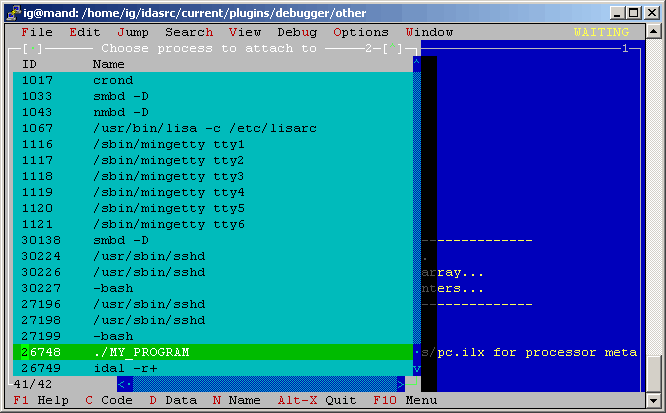Viewport: 666px width, 413px height.
Task: Click the vertical scrollbar down arrow
Action: tap(417, 369)
